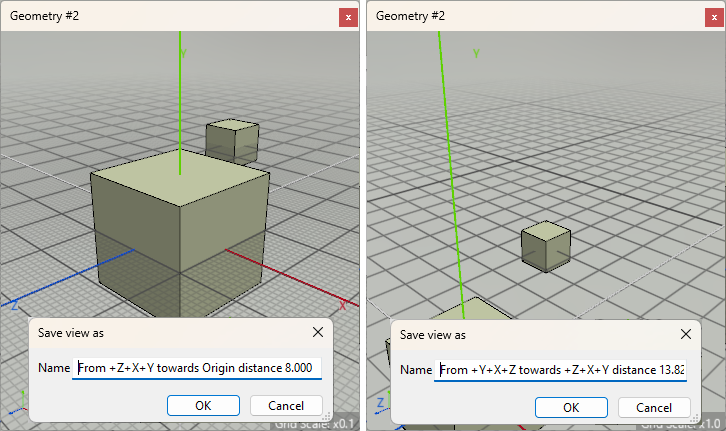Click Cancel in left Save view as dialog
Viewport: 726px width, 431px height.
coord(286,406)
